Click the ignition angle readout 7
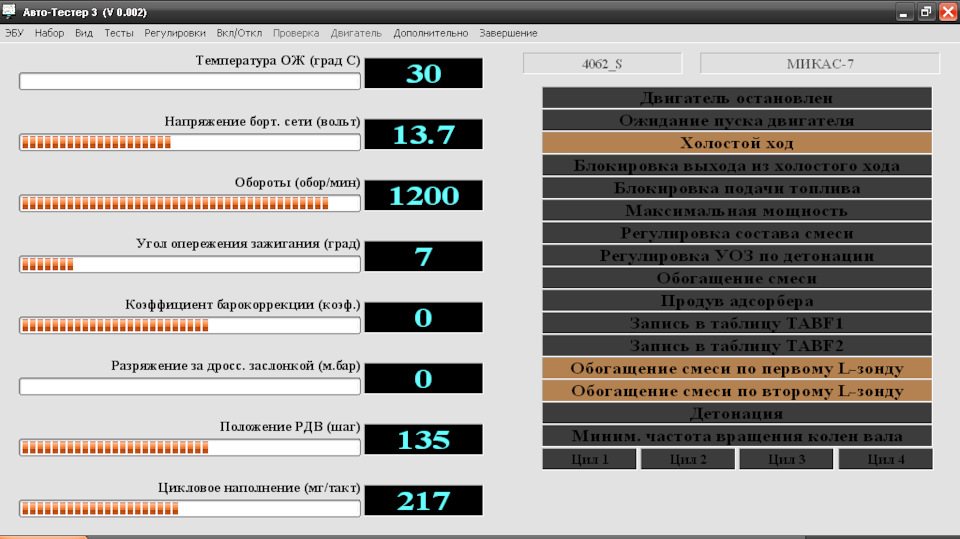The width and height of the screenshot is (960, 539). pos(424,256)
